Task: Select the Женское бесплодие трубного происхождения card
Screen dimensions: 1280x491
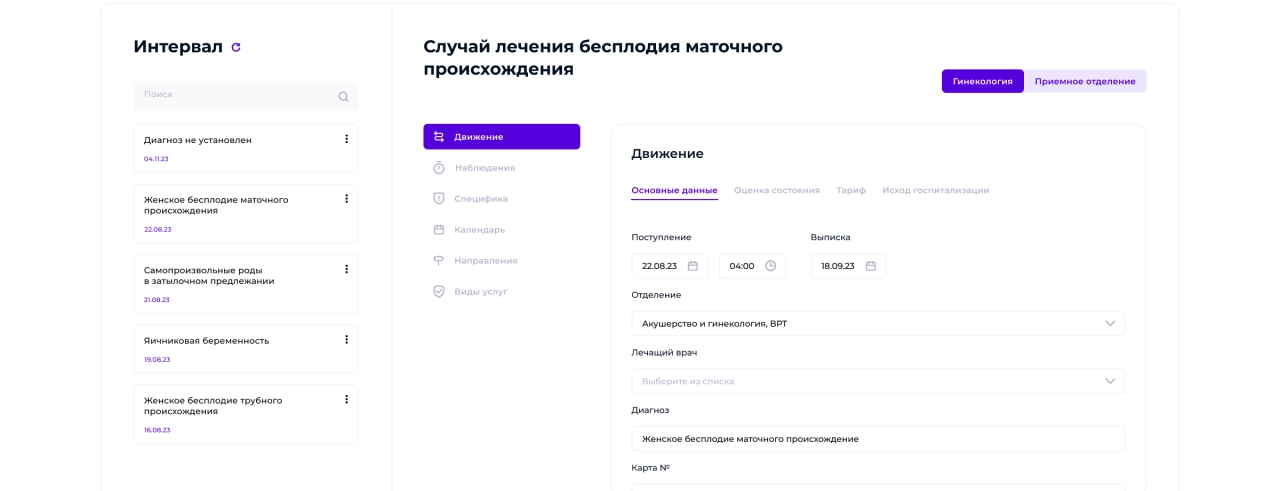Action: click(x=246, y=414)
